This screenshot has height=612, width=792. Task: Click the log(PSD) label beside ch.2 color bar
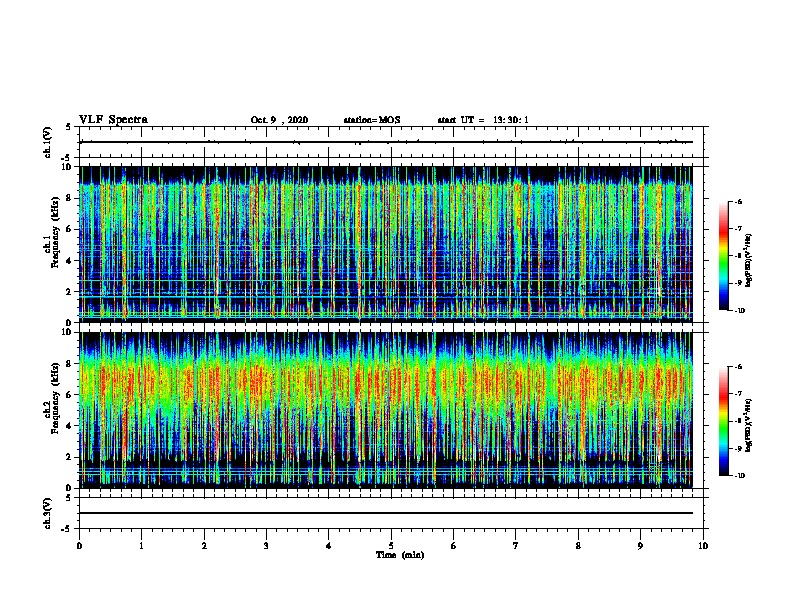[x=749, y=425]
